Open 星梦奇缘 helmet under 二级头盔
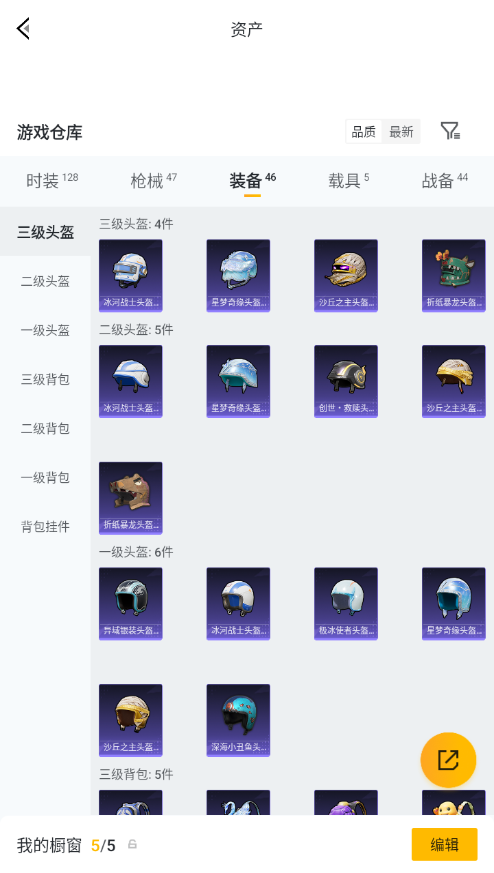Screen dimensions: 494x873 tap(238, 381)
